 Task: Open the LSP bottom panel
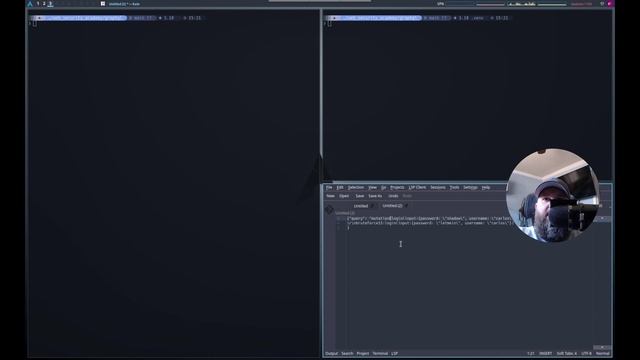tap(395, 353)
